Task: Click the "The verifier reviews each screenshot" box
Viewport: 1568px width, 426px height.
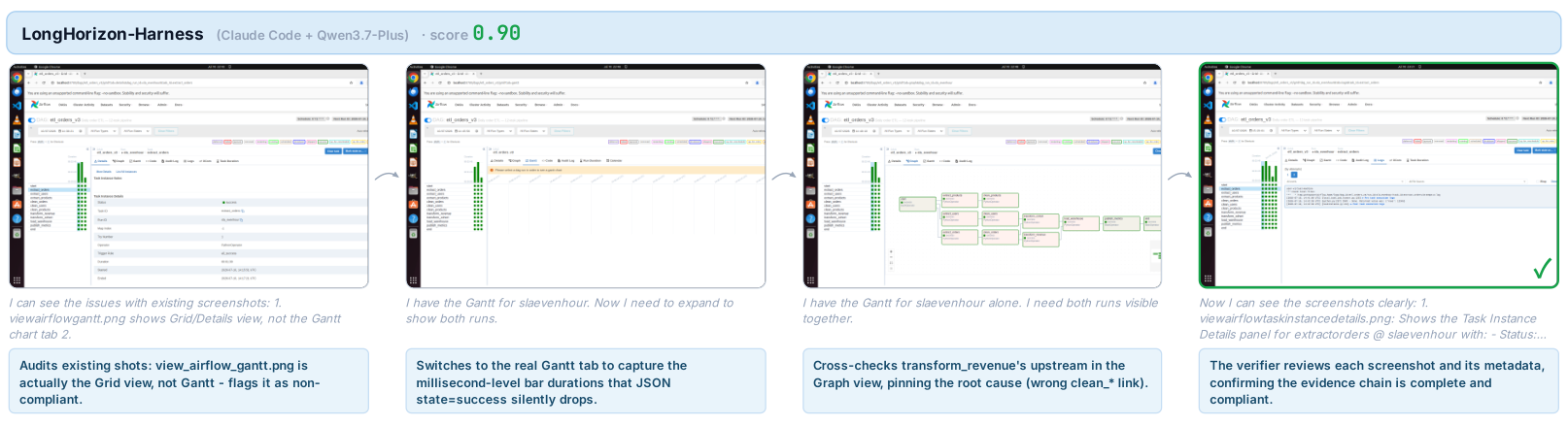Action: point(1379,381)
